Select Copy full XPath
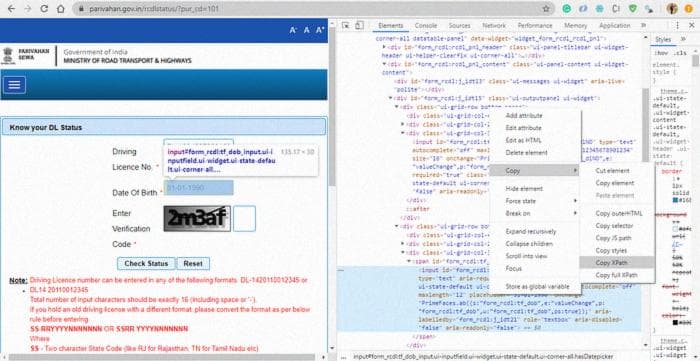The height and width of the screenshot is (361, 700). click(617, 275)
